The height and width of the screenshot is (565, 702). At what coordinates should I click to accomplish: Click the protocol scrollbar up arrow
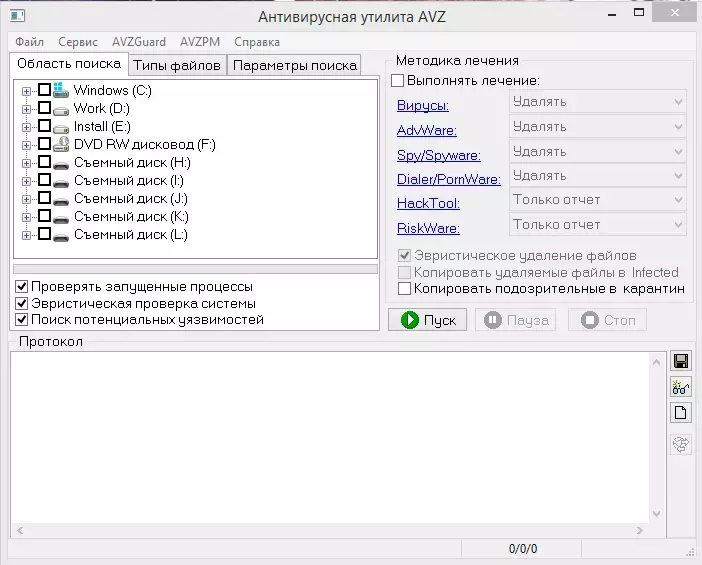(x=656, y=362)
